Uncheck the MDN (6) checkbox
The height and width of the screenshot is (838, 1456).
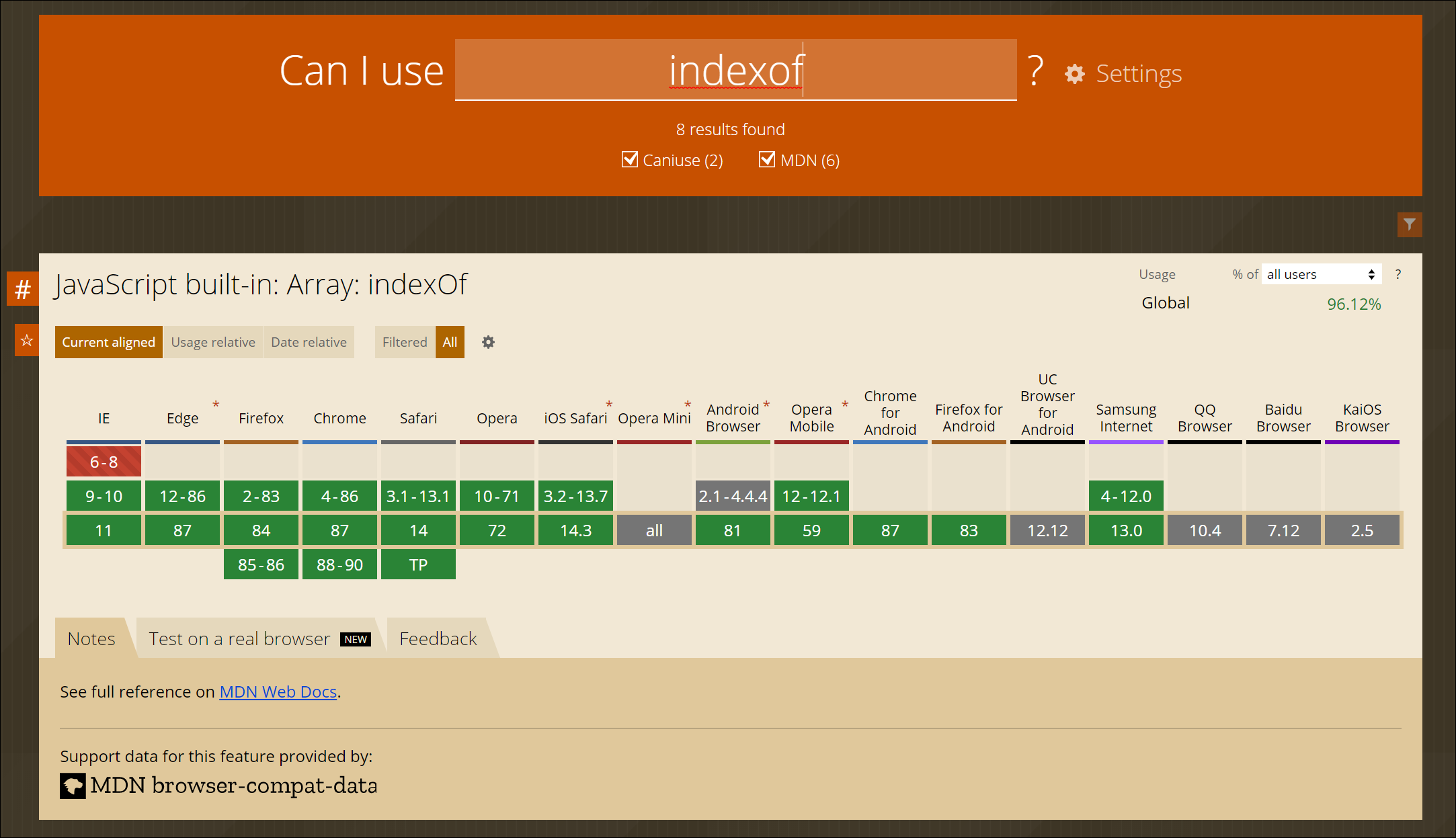click(767, 160)
